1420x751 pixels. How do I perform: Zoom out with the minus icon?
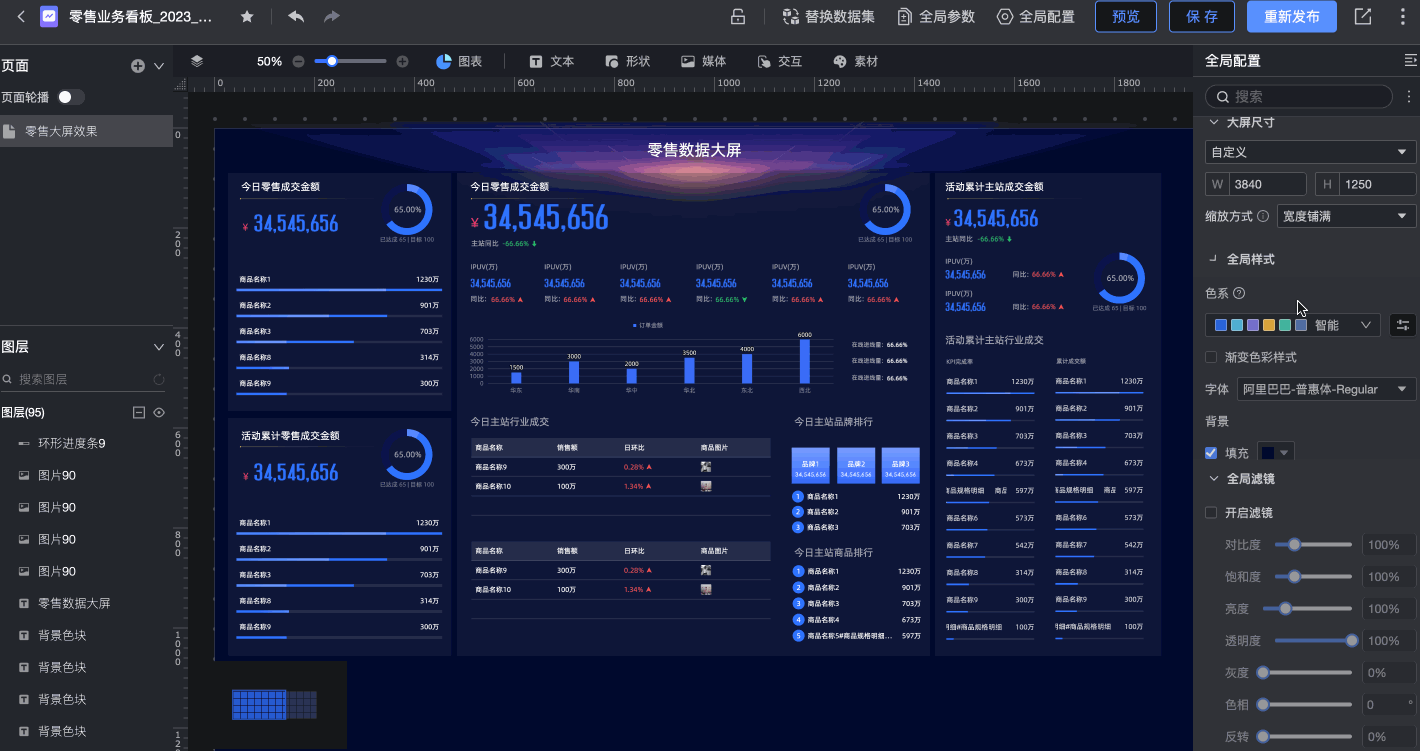[x=298, y=61]
